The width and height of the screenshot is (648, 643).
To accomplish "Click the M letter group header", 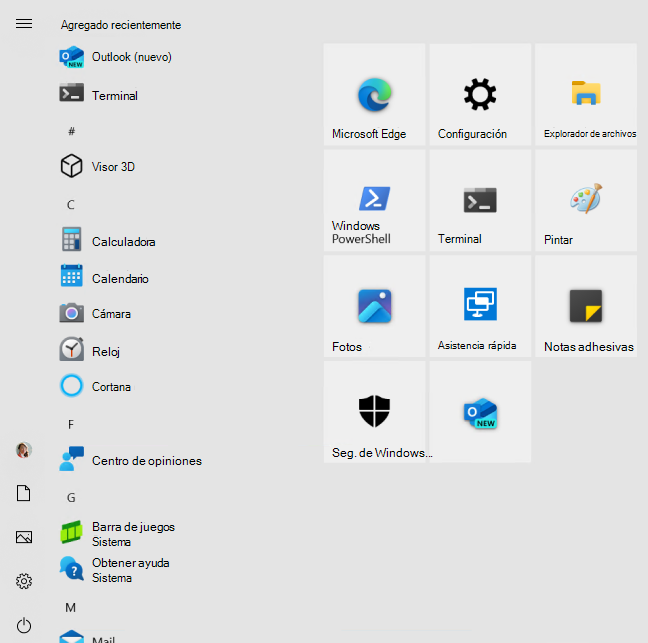I will point(71,607).
